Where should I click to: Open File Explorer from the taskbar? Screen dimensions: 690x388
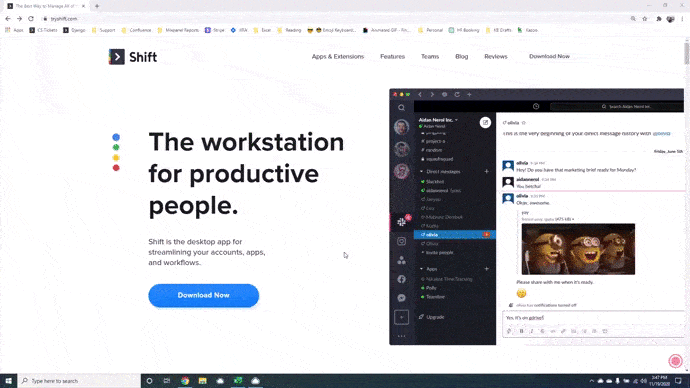coord(202,381)
